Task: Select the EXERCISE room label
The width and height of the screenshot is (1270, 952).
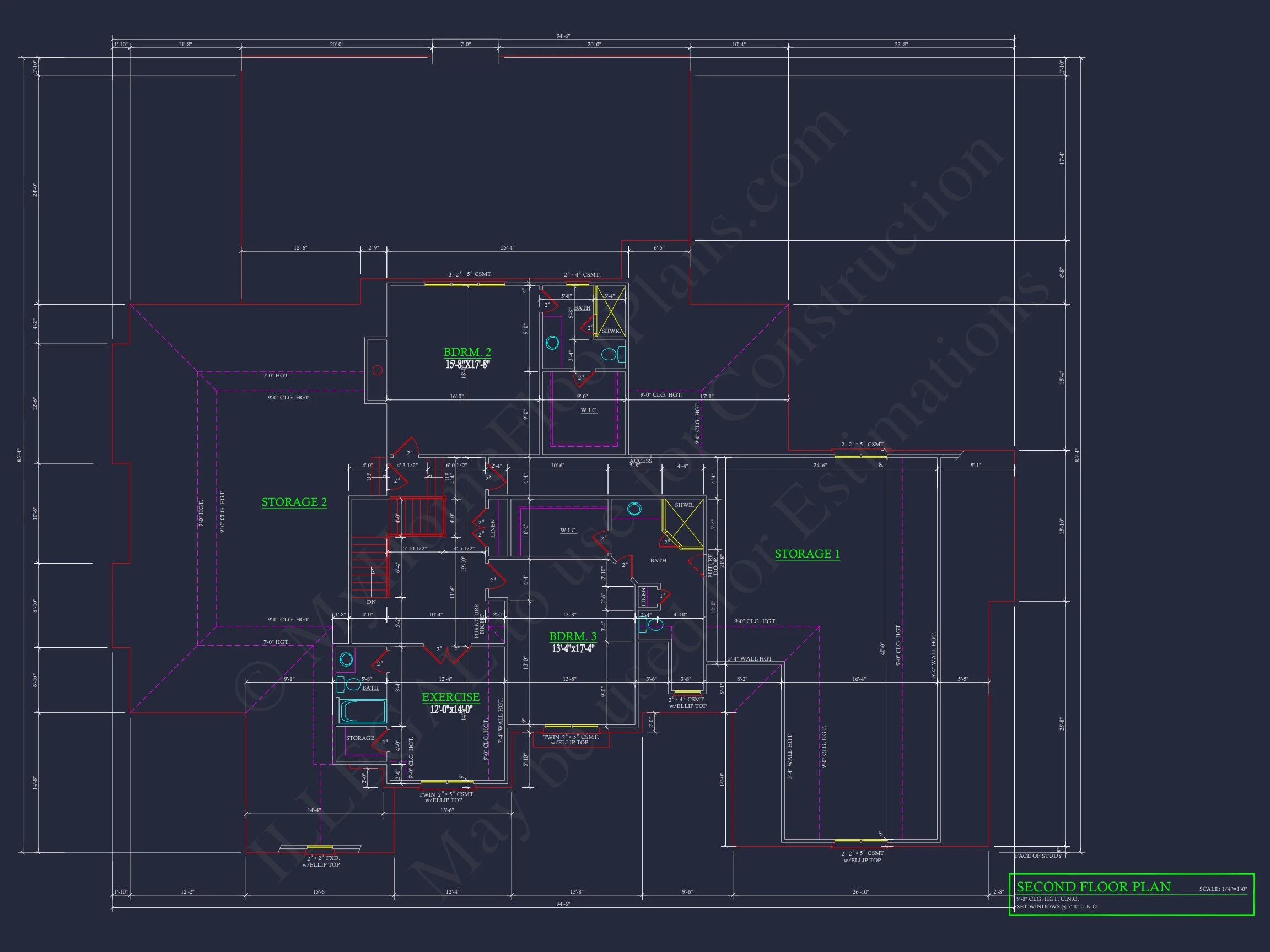Action: [x=451, y=697]
